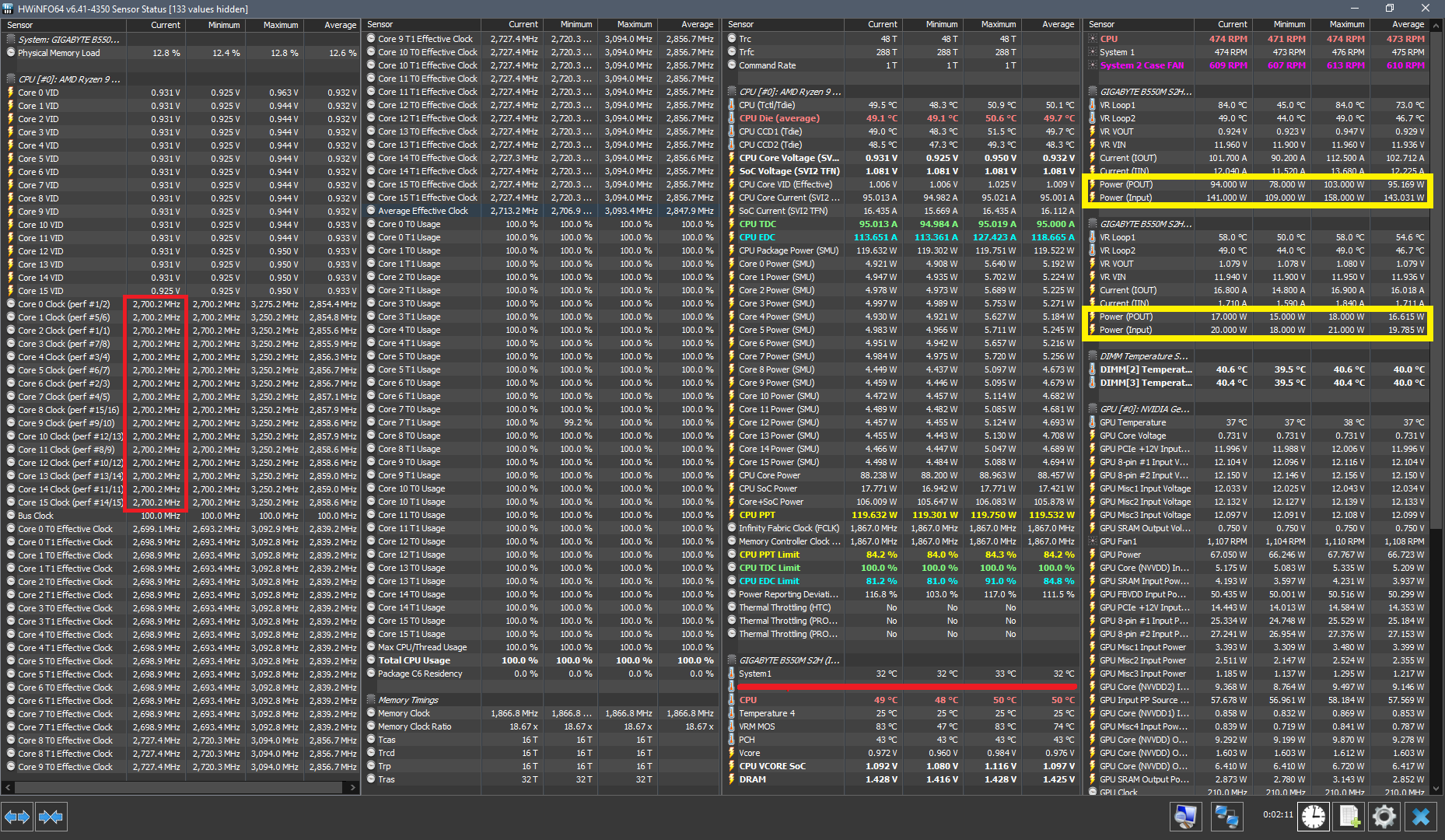Click the clock icon beside CPU Tctl/Tdie
This screenshot has width=1445, height=840.
point(732,104)
